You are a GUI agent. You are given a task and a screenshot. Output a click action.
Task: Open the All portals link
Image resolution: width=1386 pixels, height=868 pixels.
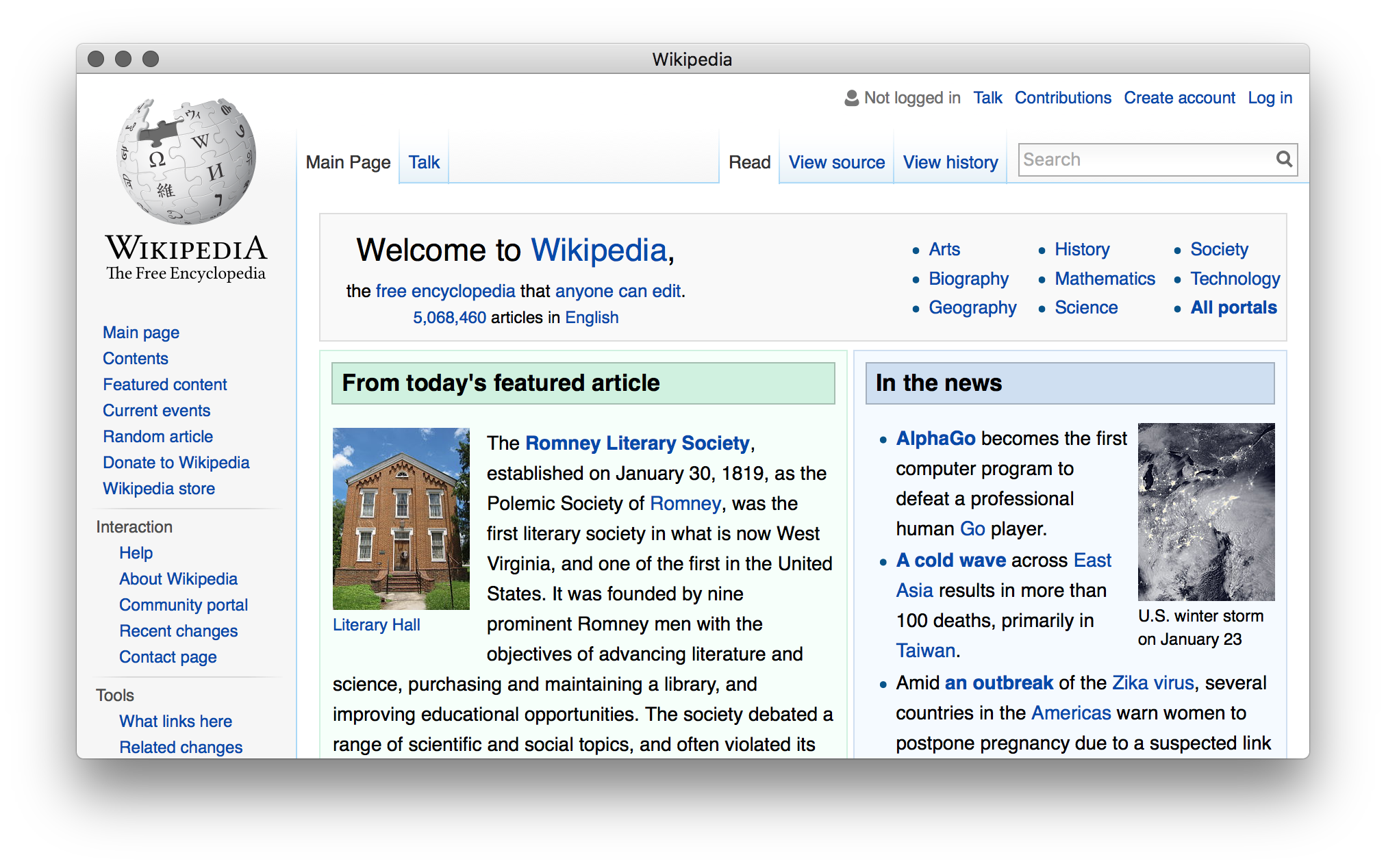click(1233, 307)
